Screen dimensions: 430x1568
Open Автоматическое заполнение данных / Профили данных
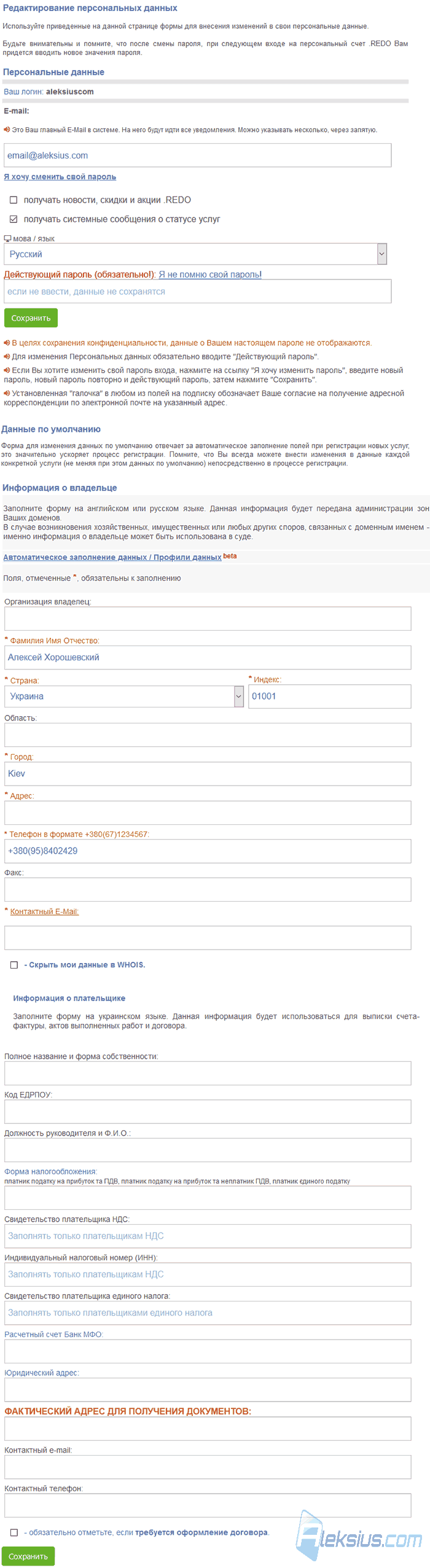[112, 557]
